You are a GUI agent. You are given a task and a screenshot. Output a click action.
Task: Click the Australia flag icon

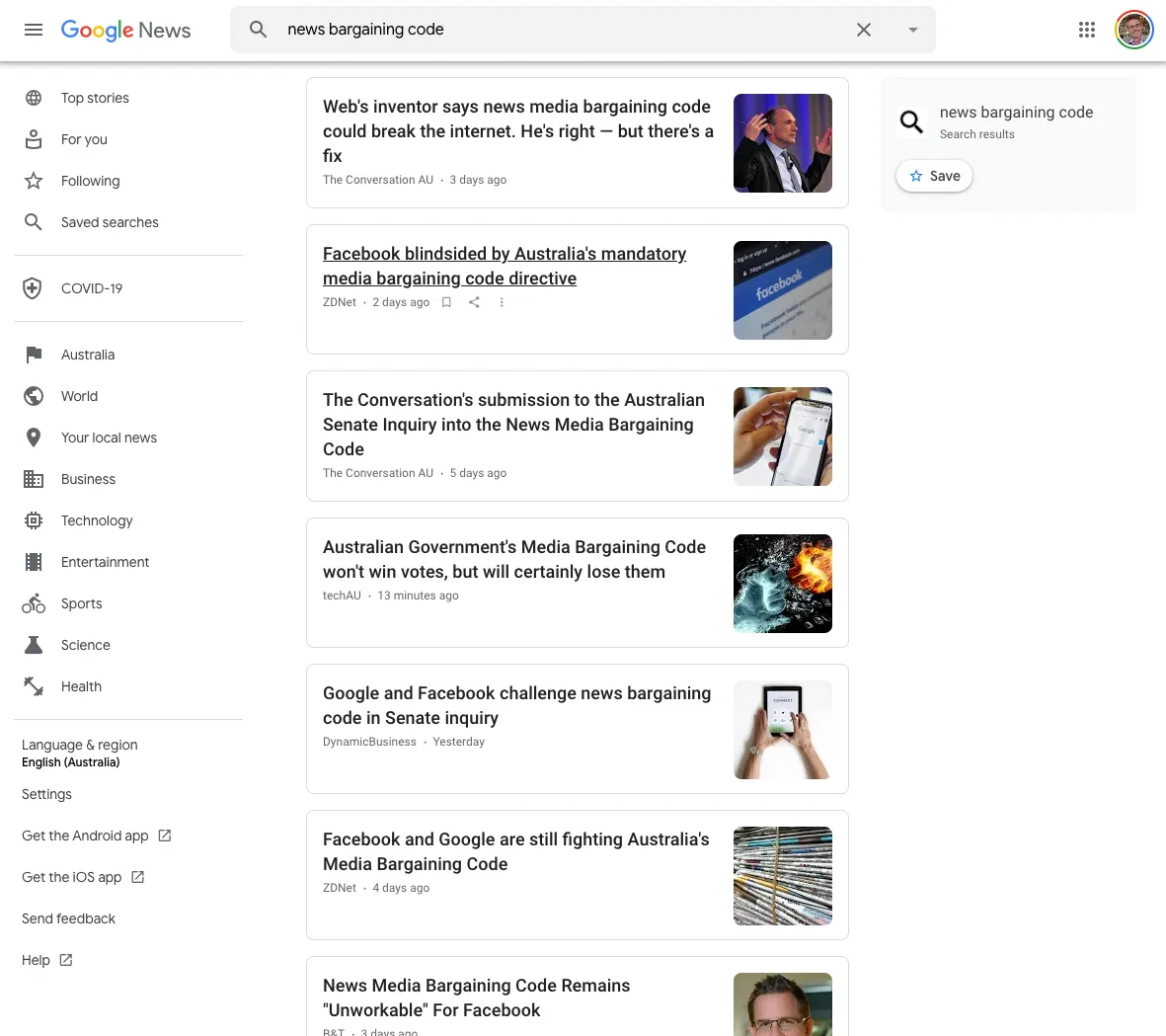tap(34, 355)
